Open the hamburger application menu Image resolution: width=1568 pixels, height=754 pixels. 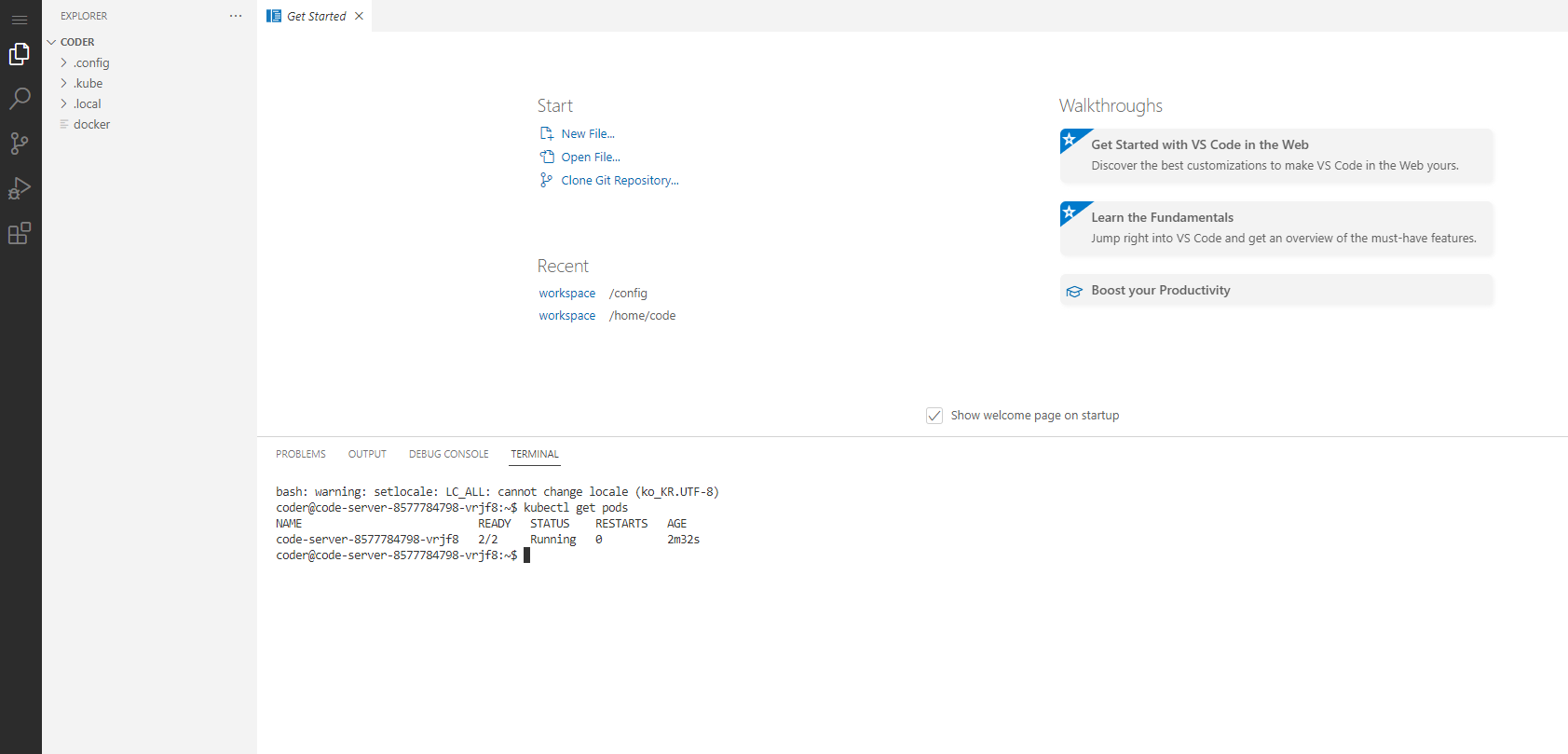click(x=20, y=20)
